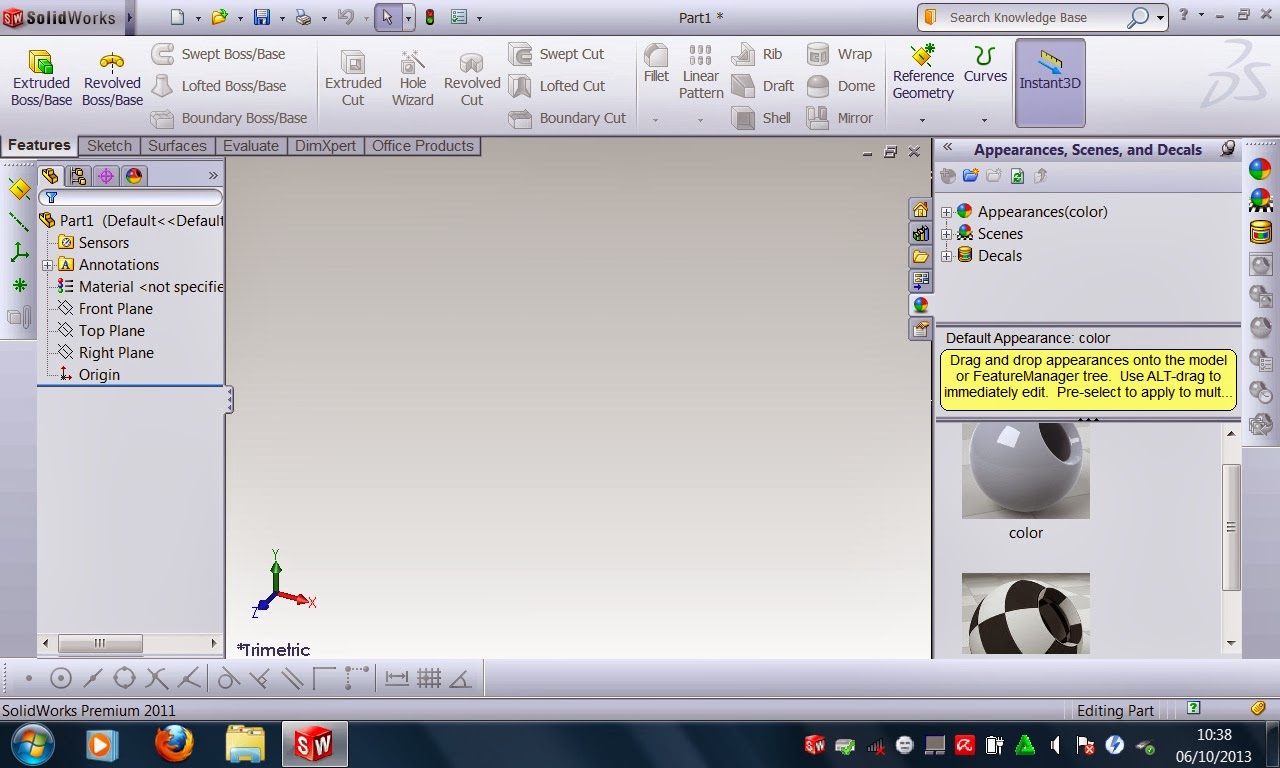Pin the Appearances task pane
Image resolution: width=1280 pixels, height=768 pixels.
1227,149
